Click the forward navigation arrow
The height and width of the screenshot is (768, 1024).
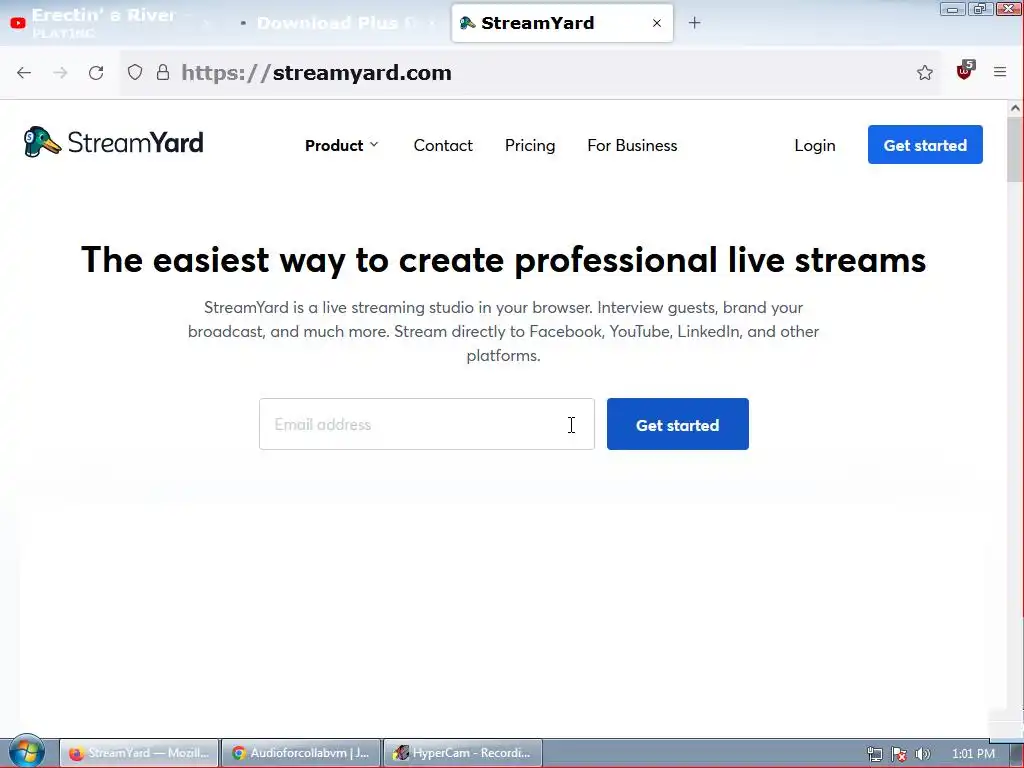click(60, 72)
